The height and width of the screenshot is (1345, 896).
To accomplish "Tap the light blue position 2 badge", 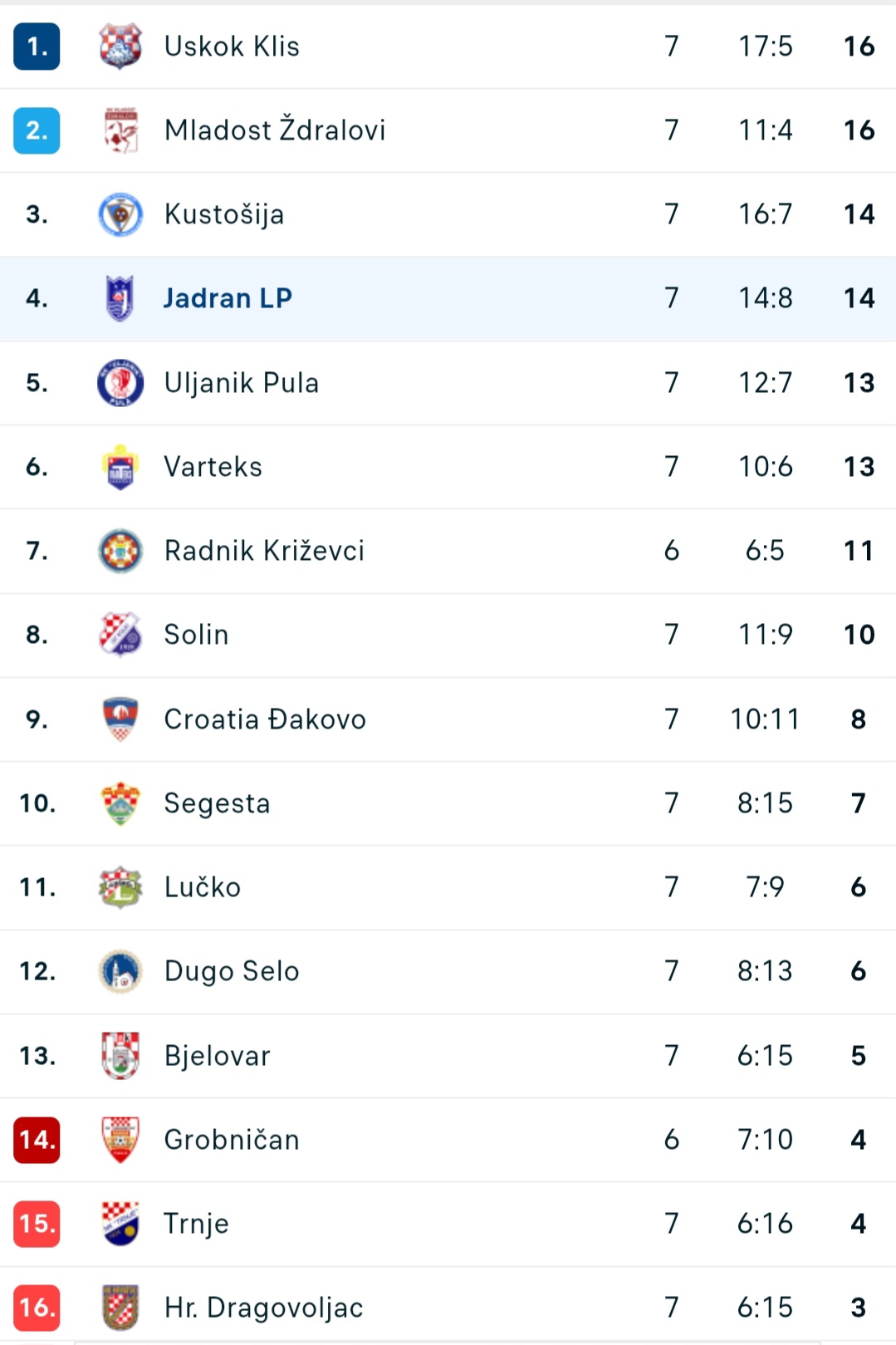I will click(x=37, y=130).
